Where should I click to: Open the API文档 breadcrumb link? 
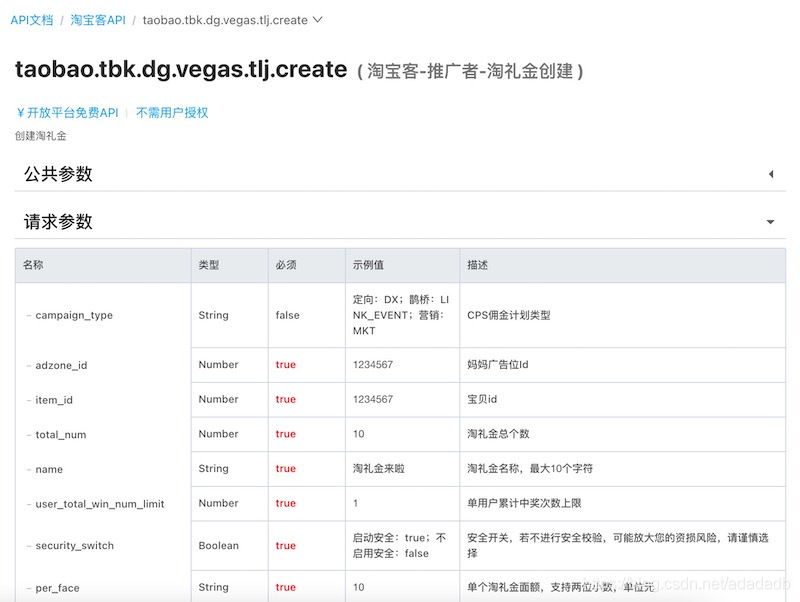pyautogui.click(x=32, y=20)
